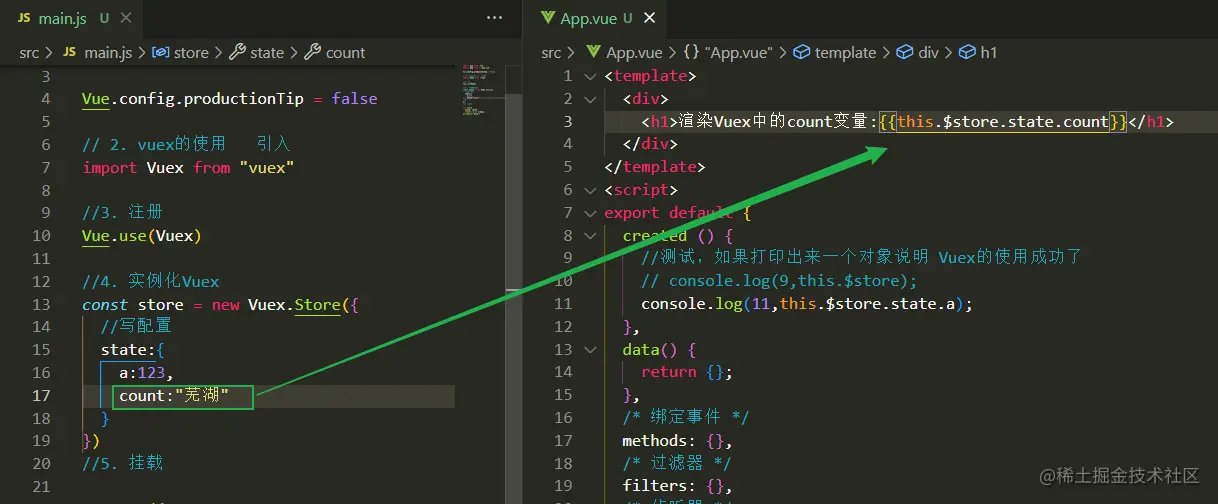Screen dimensions: 1218x504
Task: Open the main.js breadcrumb dropdown
Action: click(x=107, y=52)
